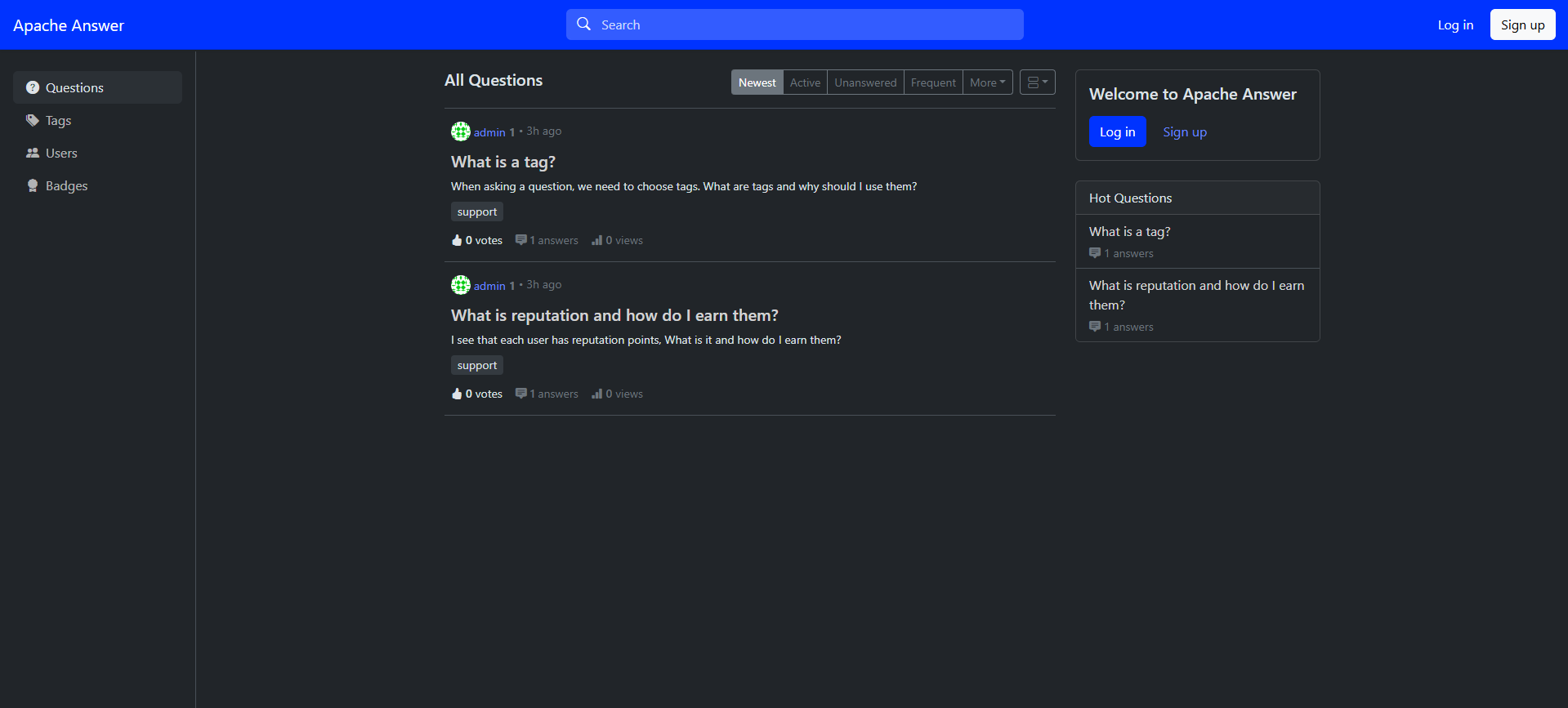Screen dimensions: 1568x708
Task: Click the answers icon under the hot reputation question
Action: tap(1095, 327)
